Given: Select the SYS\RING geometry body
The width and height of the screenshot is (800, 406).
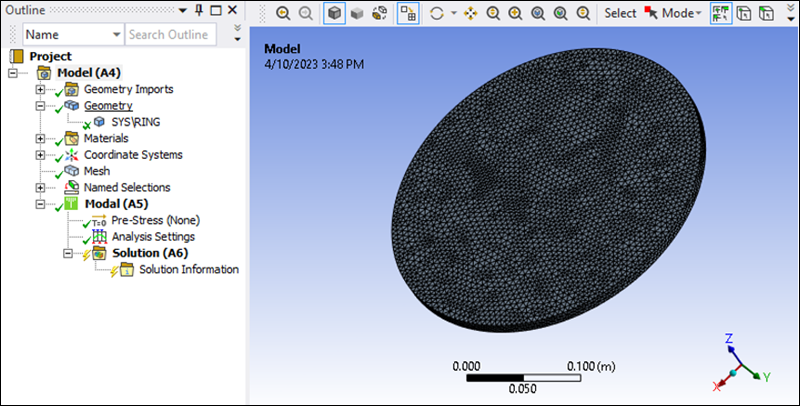Looking at the screenshot, I should pyautogui.click(x=135, y=122).
